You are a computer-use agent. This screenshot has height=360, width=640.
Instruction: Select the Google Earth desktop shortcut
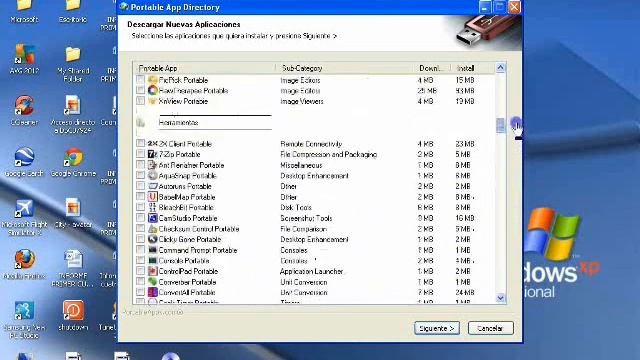pos(24,162)
